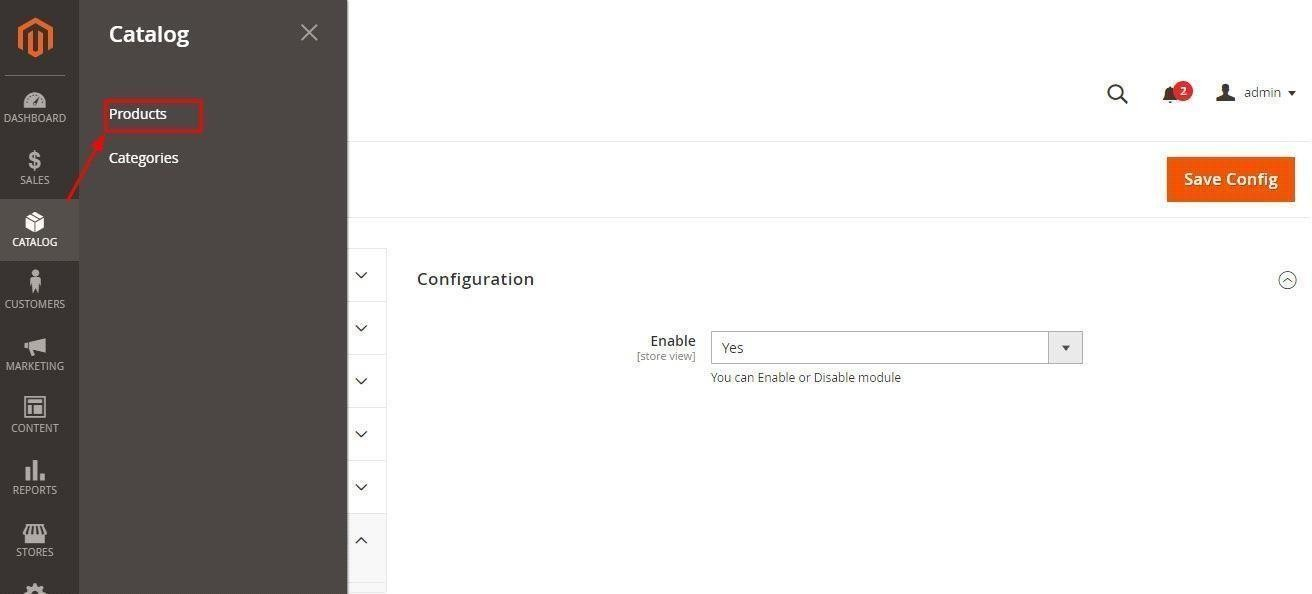
Task: Open the Dashboard sidebar section
Action: (x=35, y=108)
